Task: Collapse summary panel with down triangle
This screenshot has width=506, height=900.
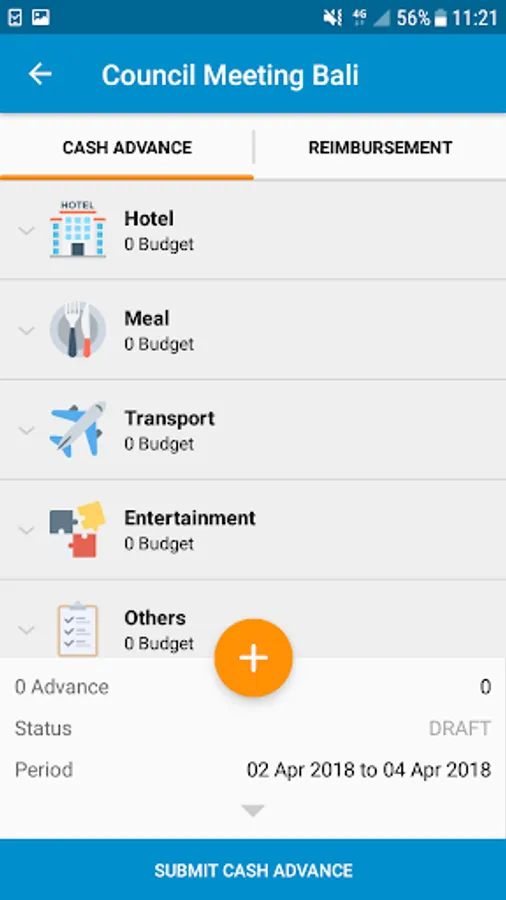Action: (253, 810)
